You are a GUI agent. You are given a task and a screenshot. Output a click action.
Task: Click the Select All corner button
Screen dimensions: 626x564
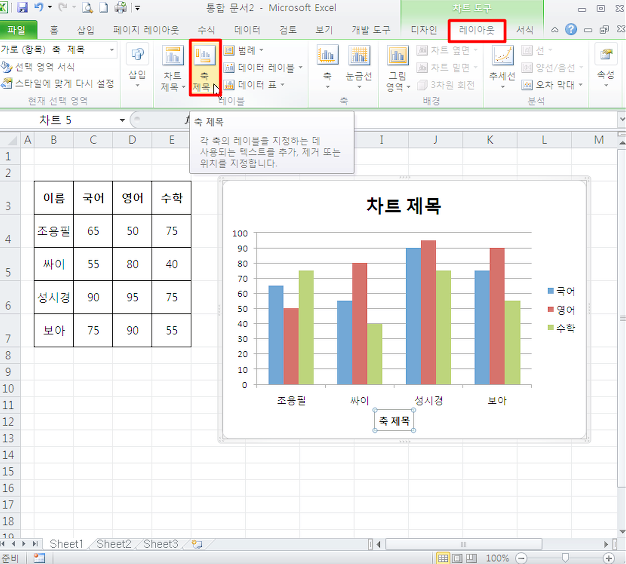pos(10,140)
